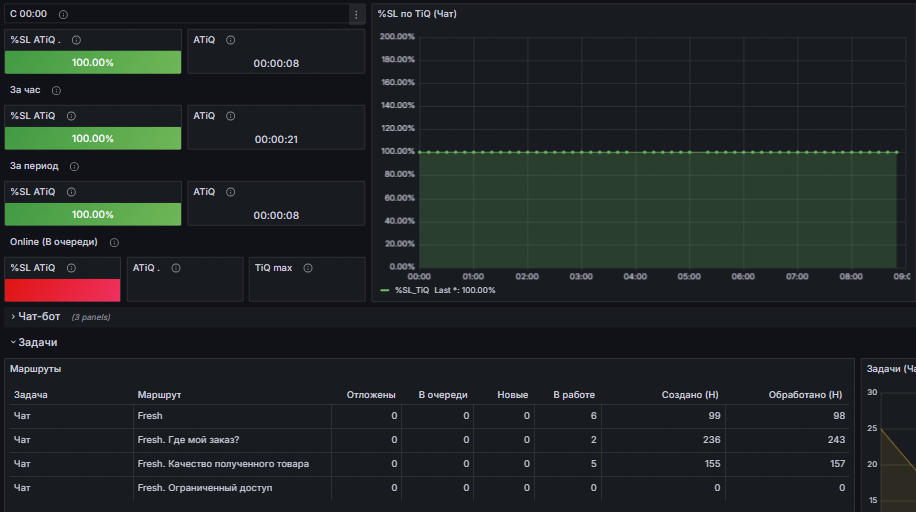Click the green 100.00% bar under За час
This screenshot has height=512, width=916.
(x=93, y=139)
